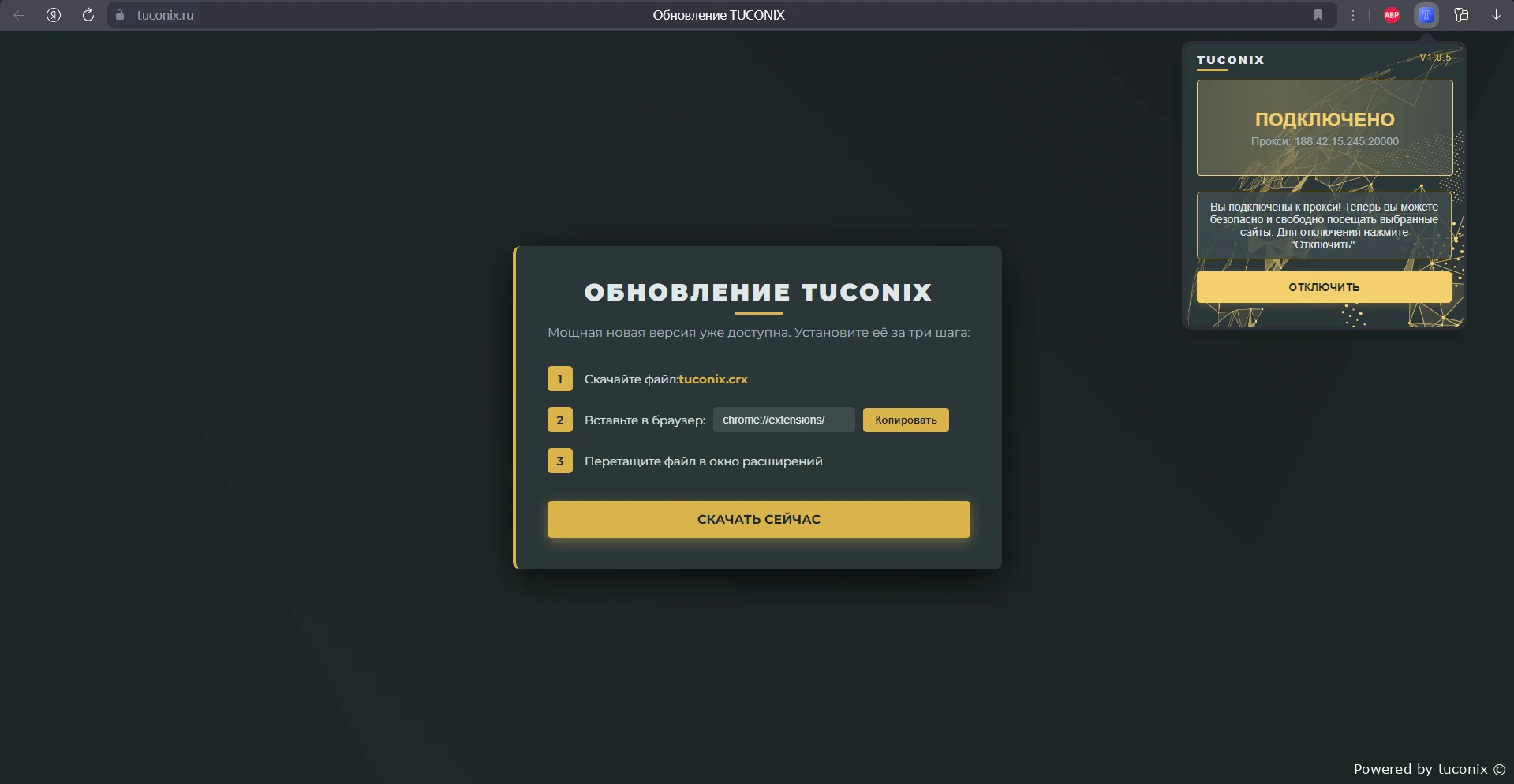Click the ПОДКЛЮЧЕНО status panel

(x=1325, y=128)
